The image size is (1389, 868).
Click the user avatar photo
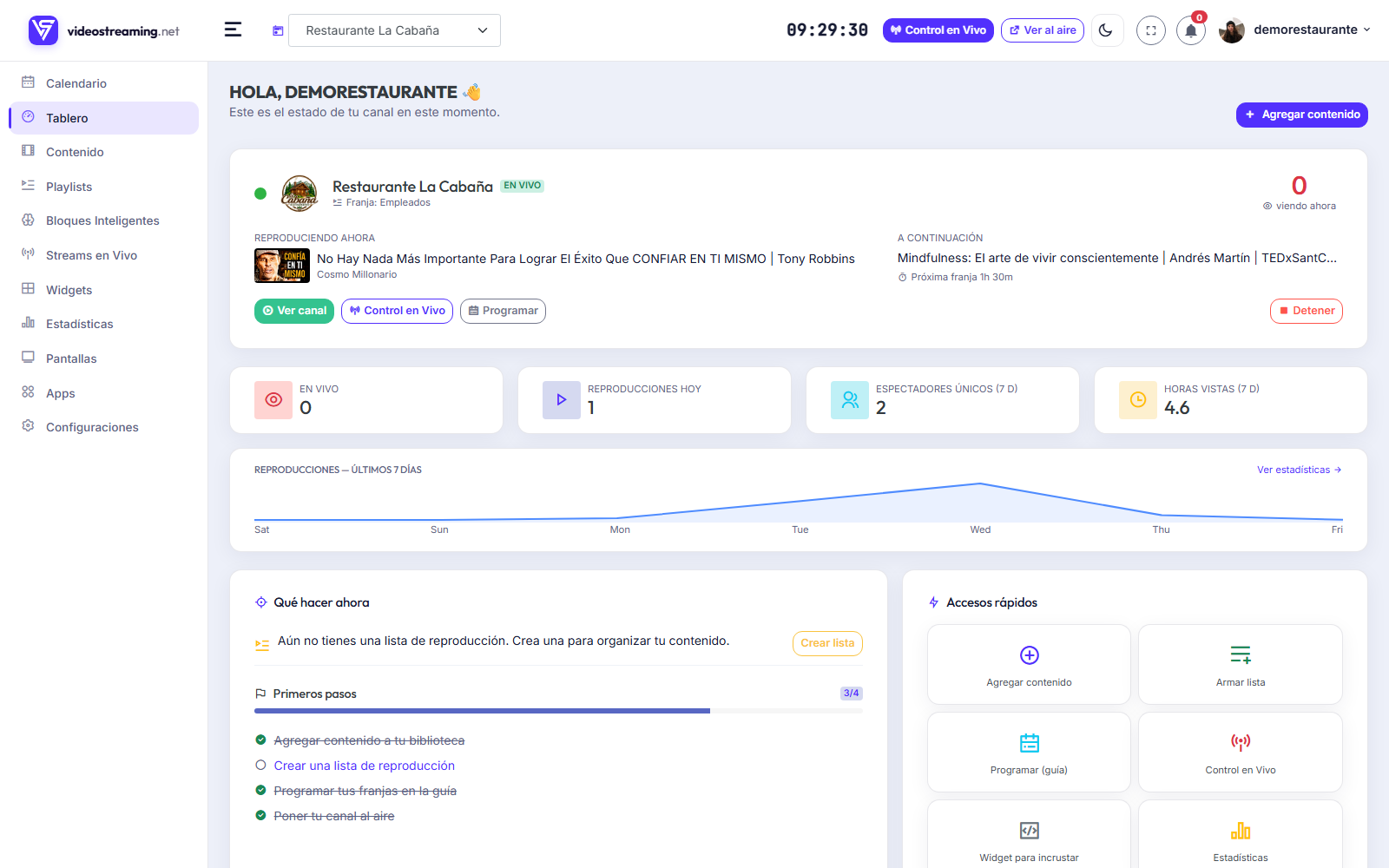tap(1232, 30)
